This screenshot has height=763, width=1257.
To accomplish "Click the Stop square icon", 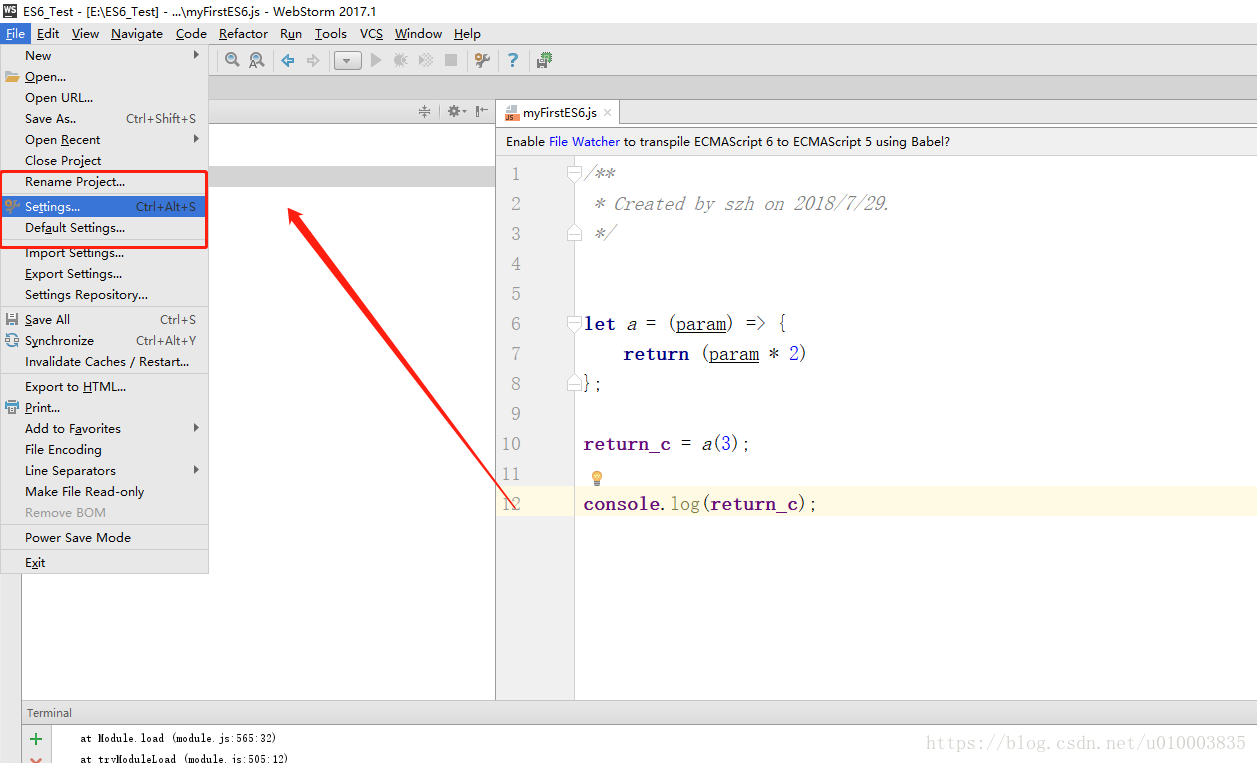I will [451, 60].
